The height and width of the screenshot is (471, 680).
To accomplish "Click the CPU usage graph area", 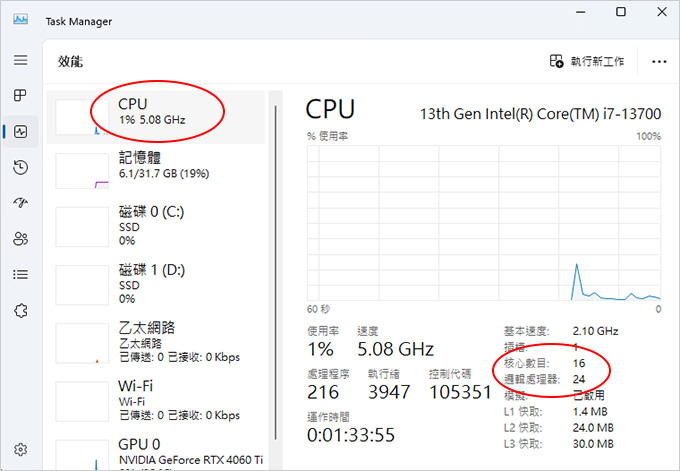I will (484, 223).
